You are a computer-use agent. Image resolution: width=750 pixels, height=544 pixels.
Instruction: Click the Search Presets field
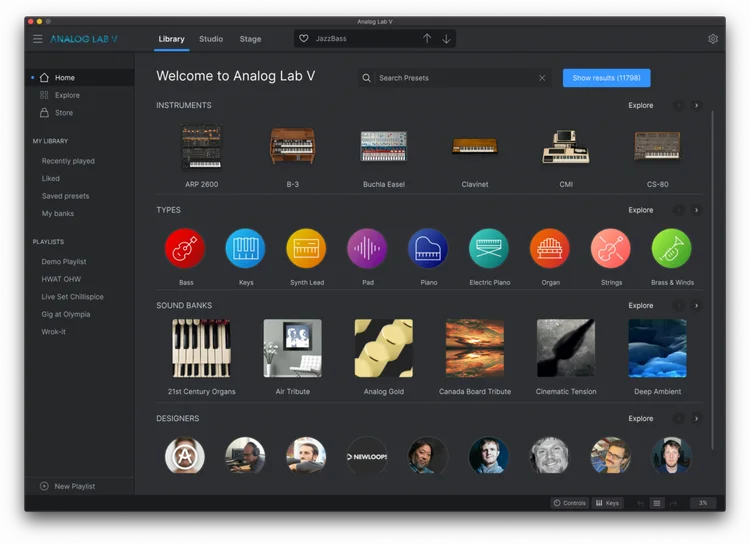455,78
